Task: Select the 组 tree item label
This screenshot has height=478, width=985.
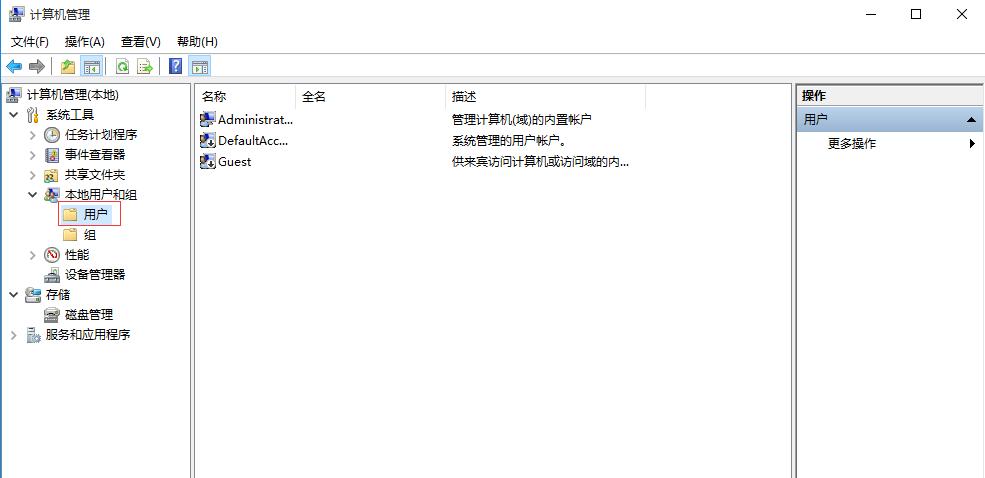Action: point(90,235)
